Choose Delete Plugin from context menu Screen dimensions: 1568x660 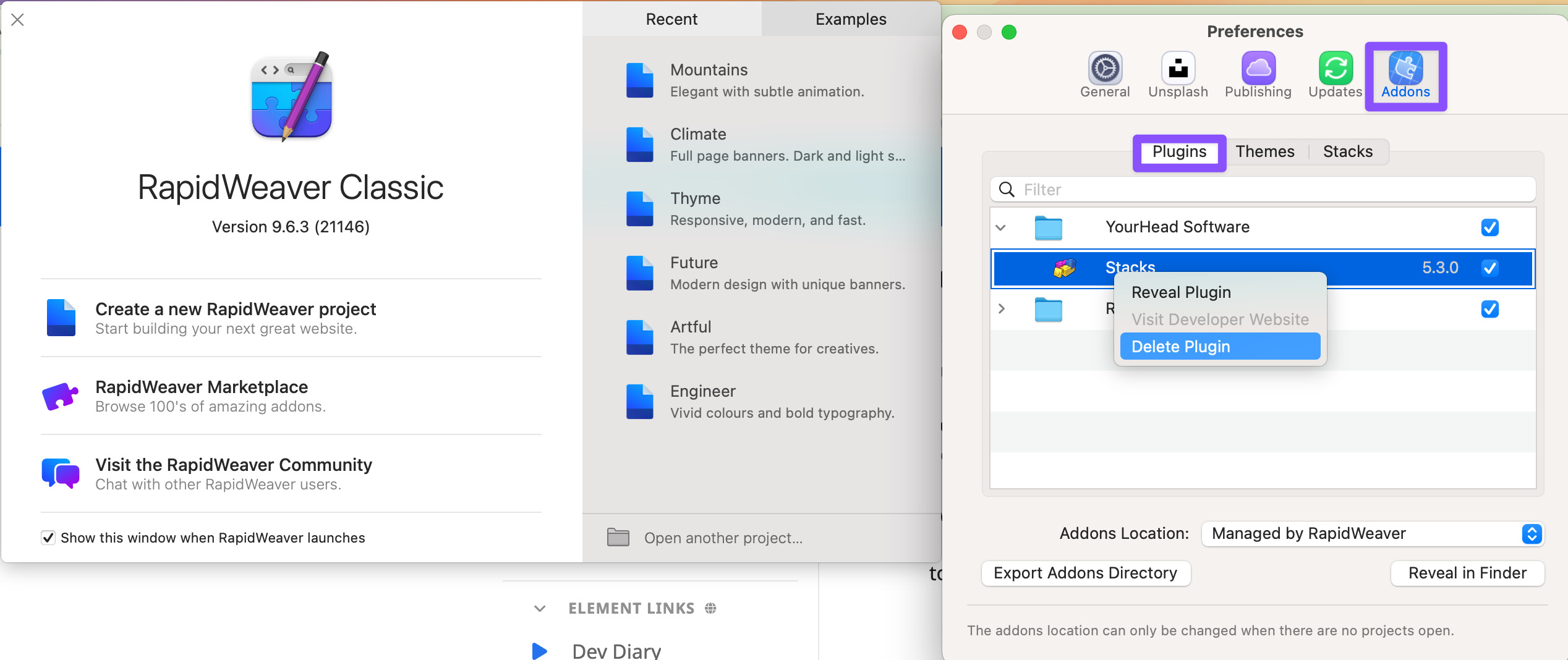click(1220, 347)
